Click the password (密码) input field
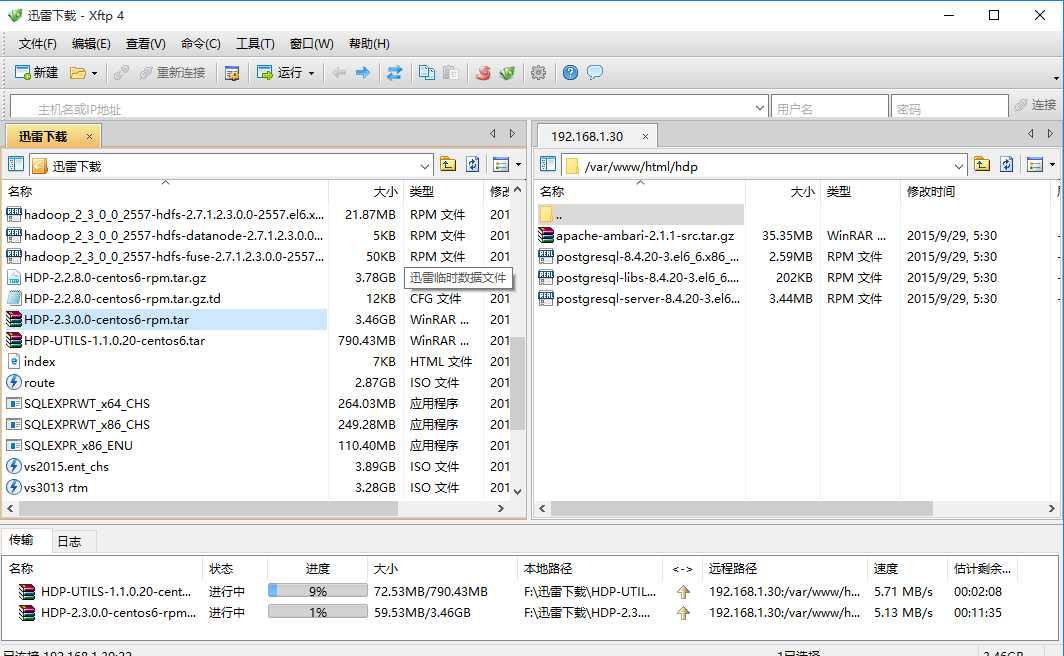1064x656 pixels. coord(949,107)
